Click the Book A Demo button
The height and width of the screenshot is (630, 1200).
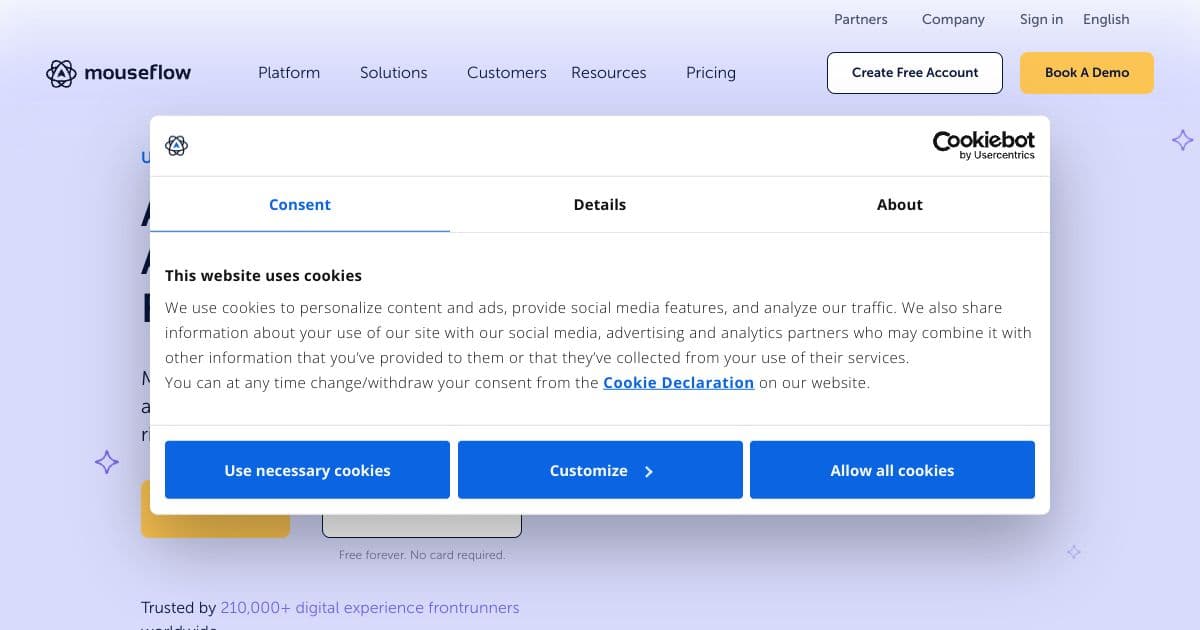click(x=1086, y=72)
